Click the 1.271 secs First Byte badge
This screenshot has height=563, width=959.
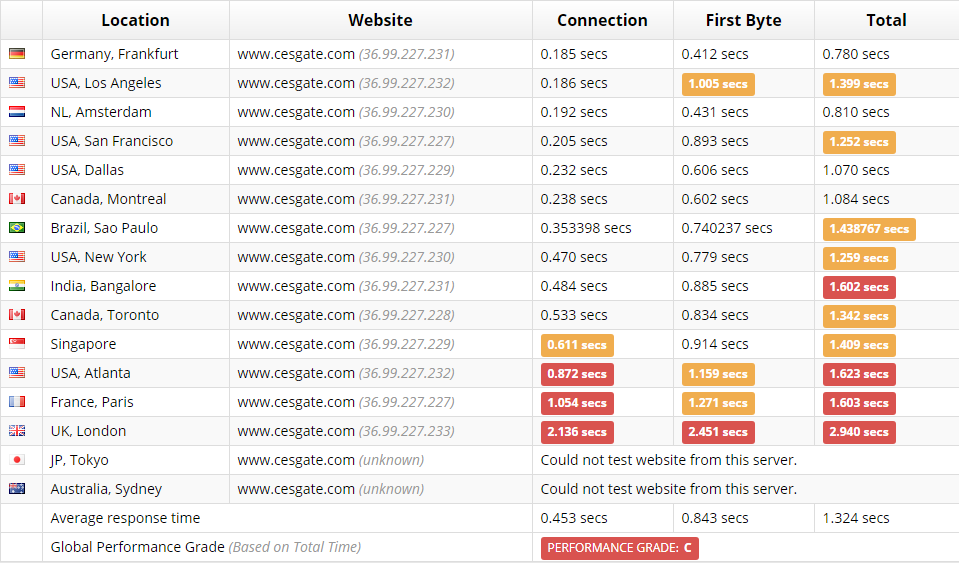coord(718,403)
